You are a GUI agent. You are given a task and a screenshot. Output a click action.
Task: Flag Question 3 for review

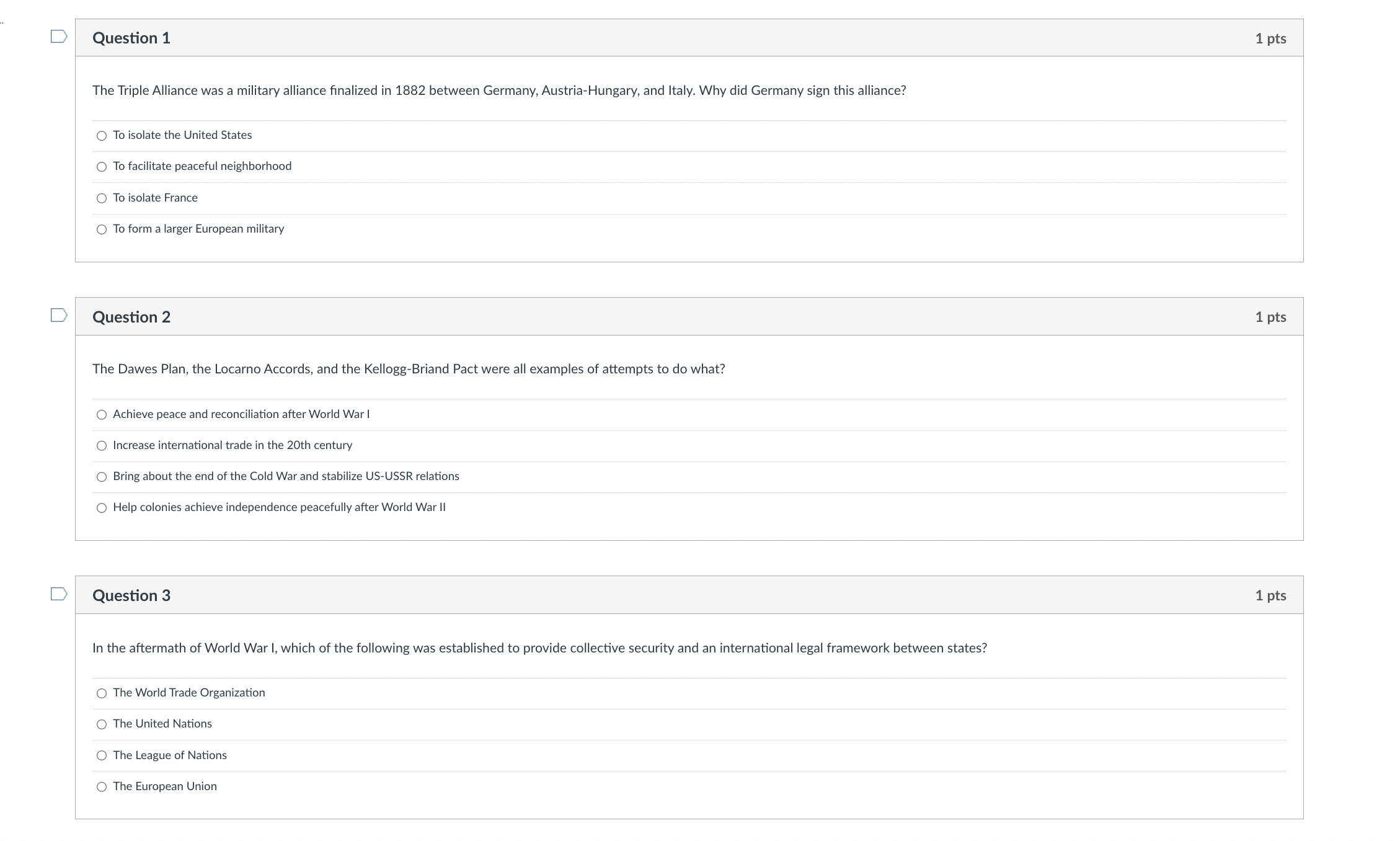(58, 594)
